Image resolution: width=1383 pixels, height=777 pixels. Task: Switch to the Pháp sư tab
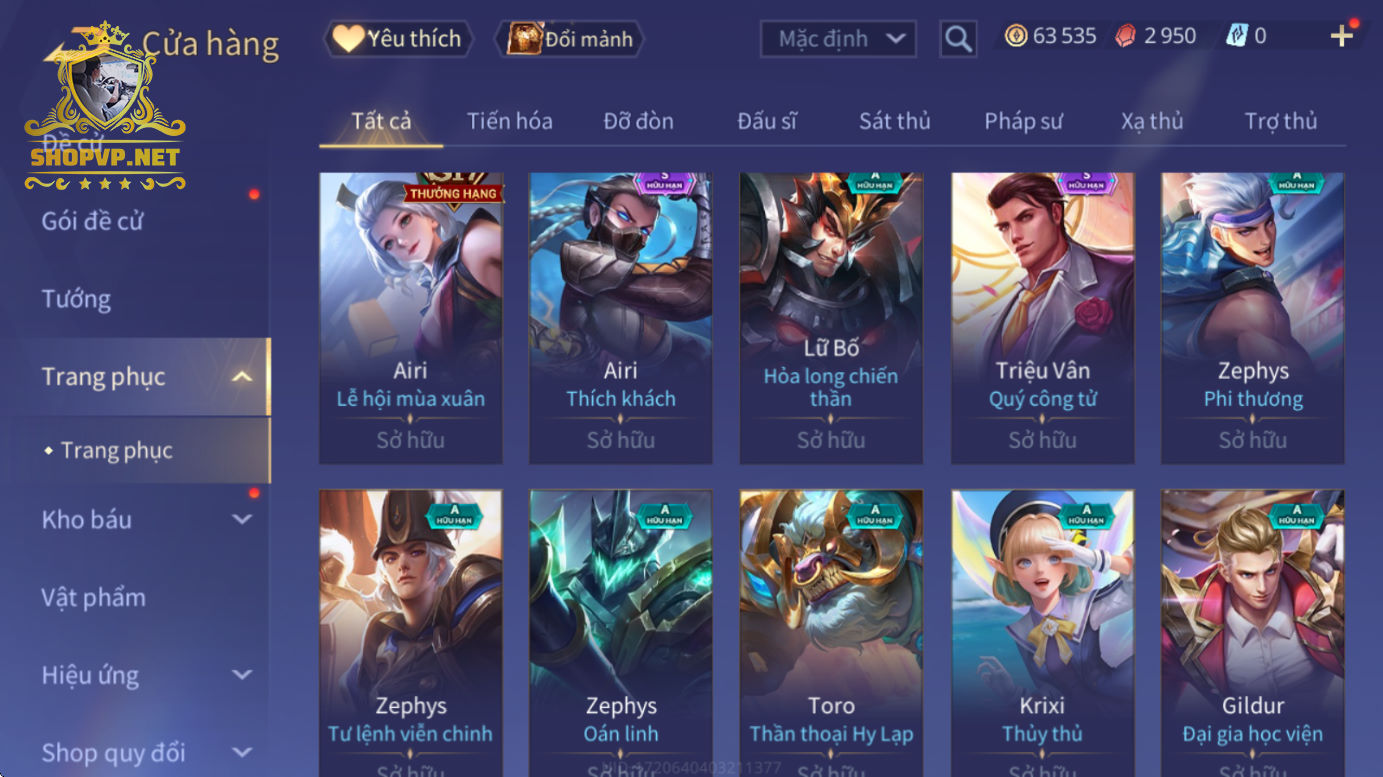pos(1023,121)
